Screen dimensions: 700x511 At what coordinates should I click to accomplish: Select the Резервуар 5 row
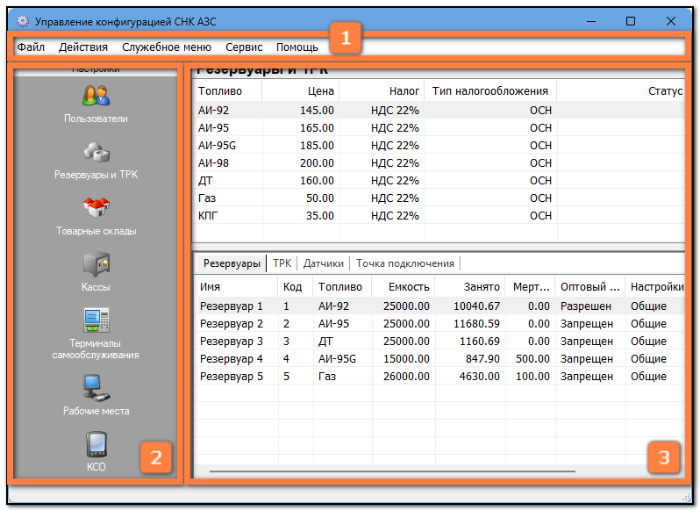(440, 376)
